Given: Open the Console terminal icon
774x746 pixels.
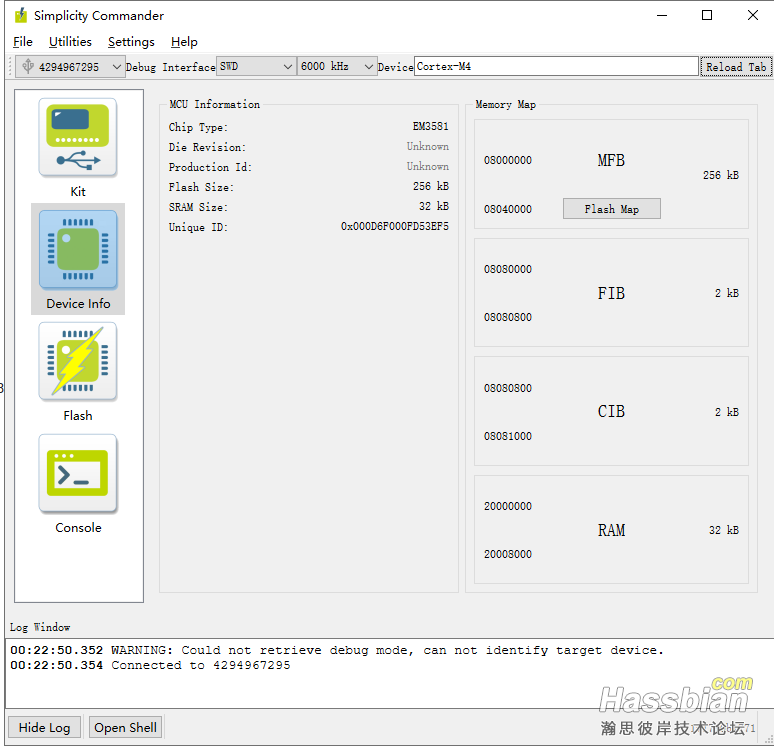Looking at the screenshot, I should (78, 474).
